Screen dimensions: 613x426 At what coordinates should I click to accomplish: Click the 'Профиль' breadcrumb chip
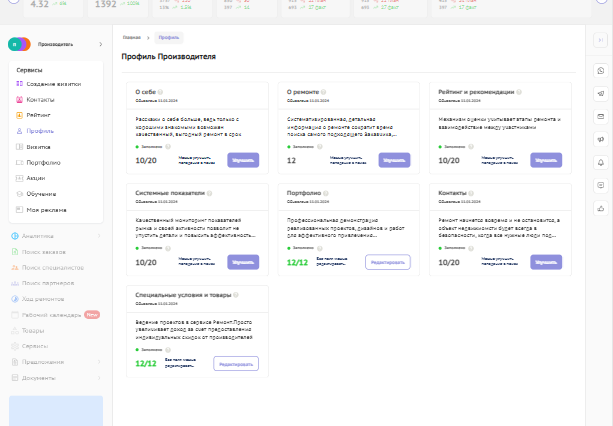click(x=169, y=38)
